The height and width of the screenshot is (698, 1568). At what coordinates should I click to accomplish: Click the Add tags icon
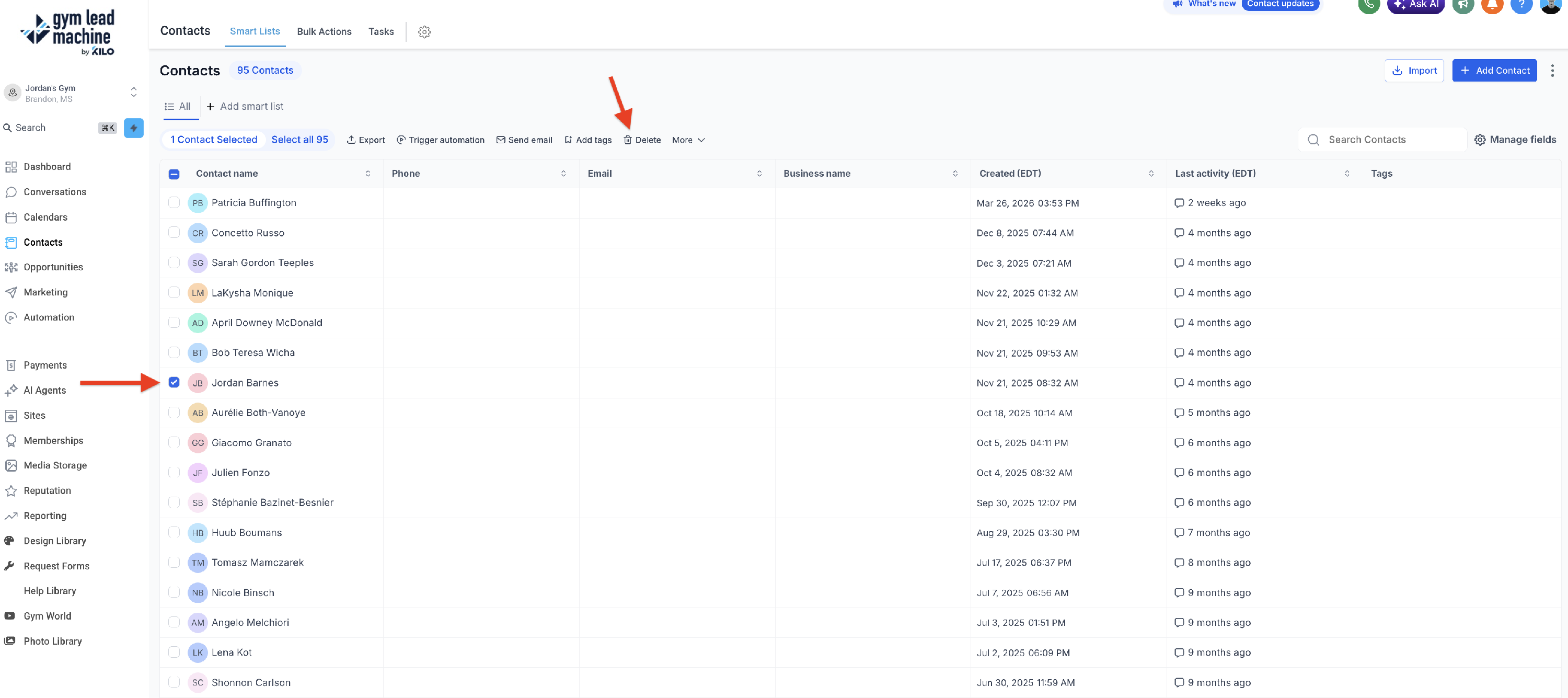pyautogui.click(x=568, y=140)
